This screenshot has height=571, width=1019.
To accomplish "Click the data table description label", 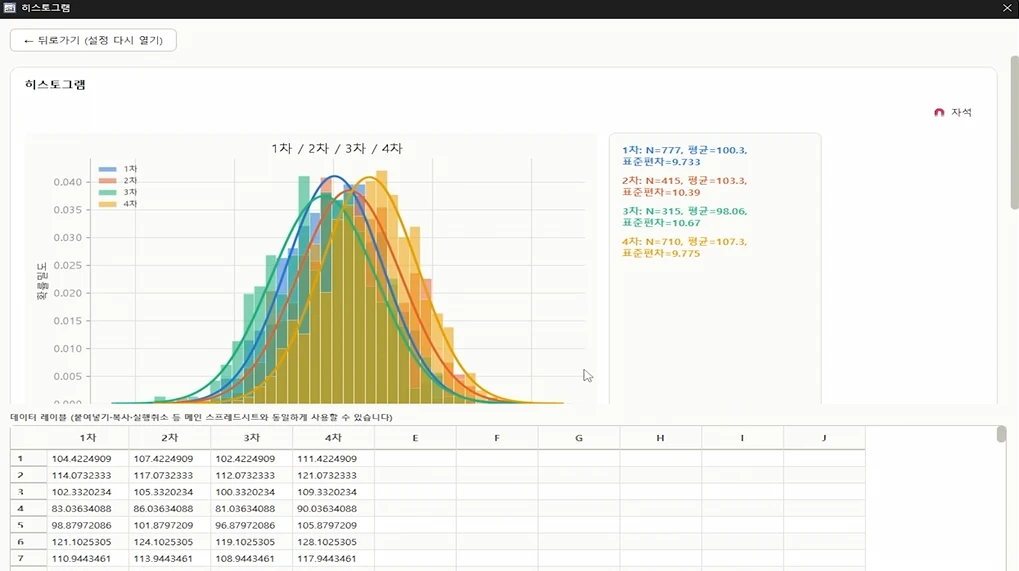I will pos(201,417).
